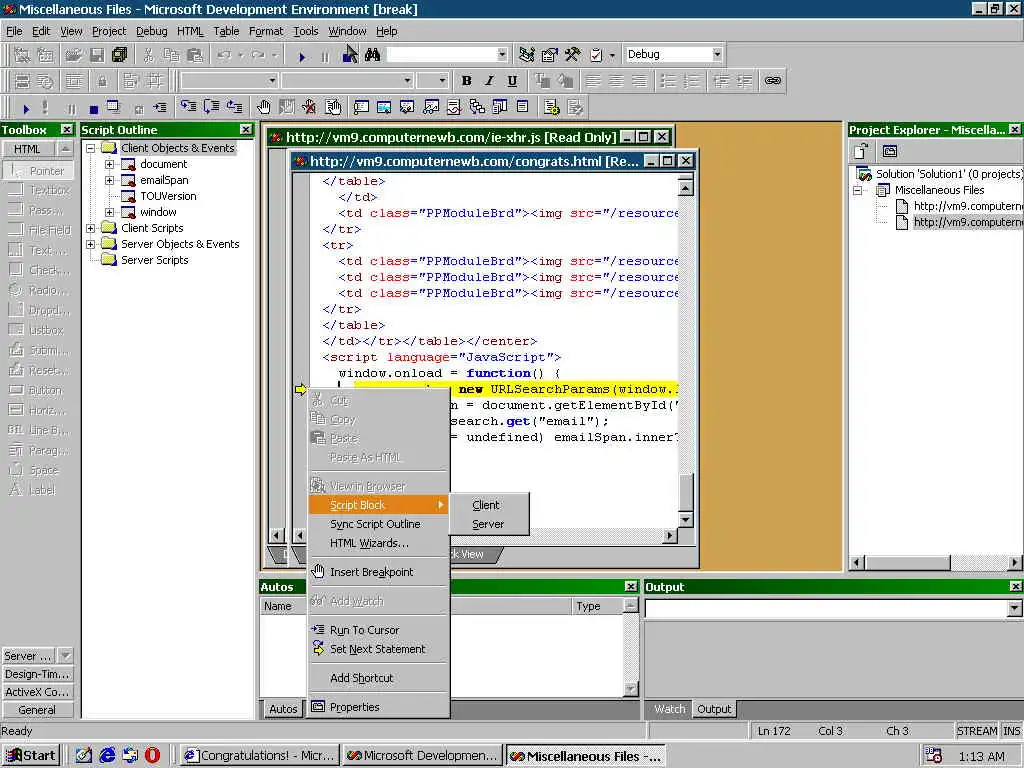
Task: Click the Save toolbar icon
Action: tap(97, 56)
